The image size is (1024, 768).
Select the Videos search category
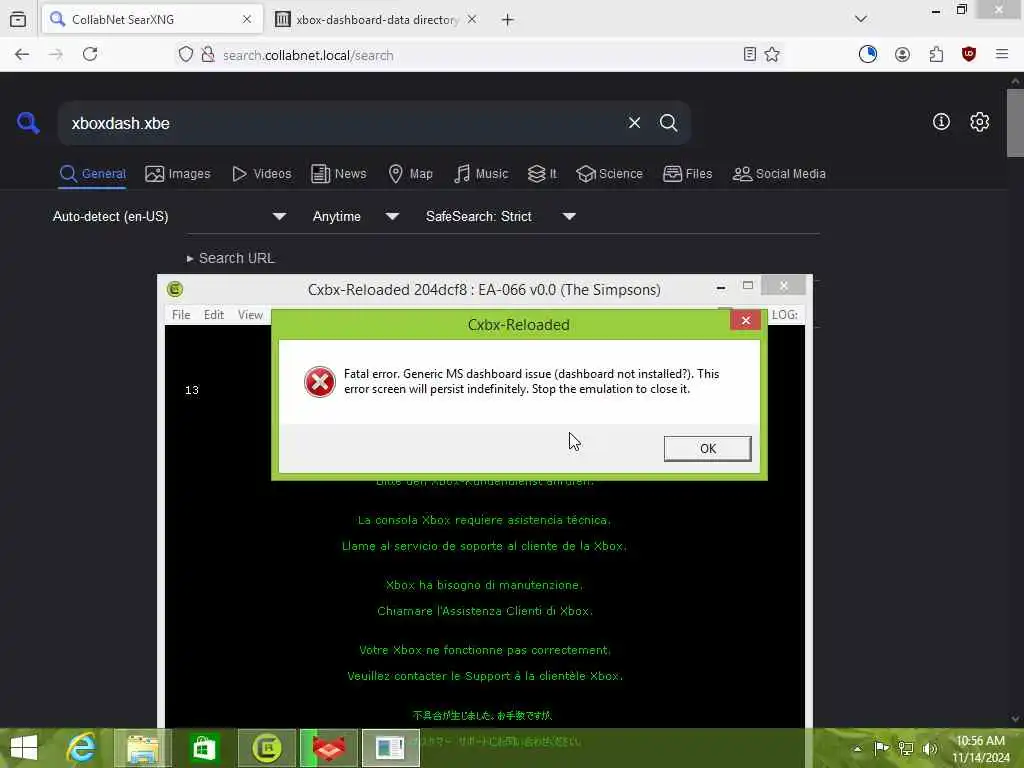(262, 174)
